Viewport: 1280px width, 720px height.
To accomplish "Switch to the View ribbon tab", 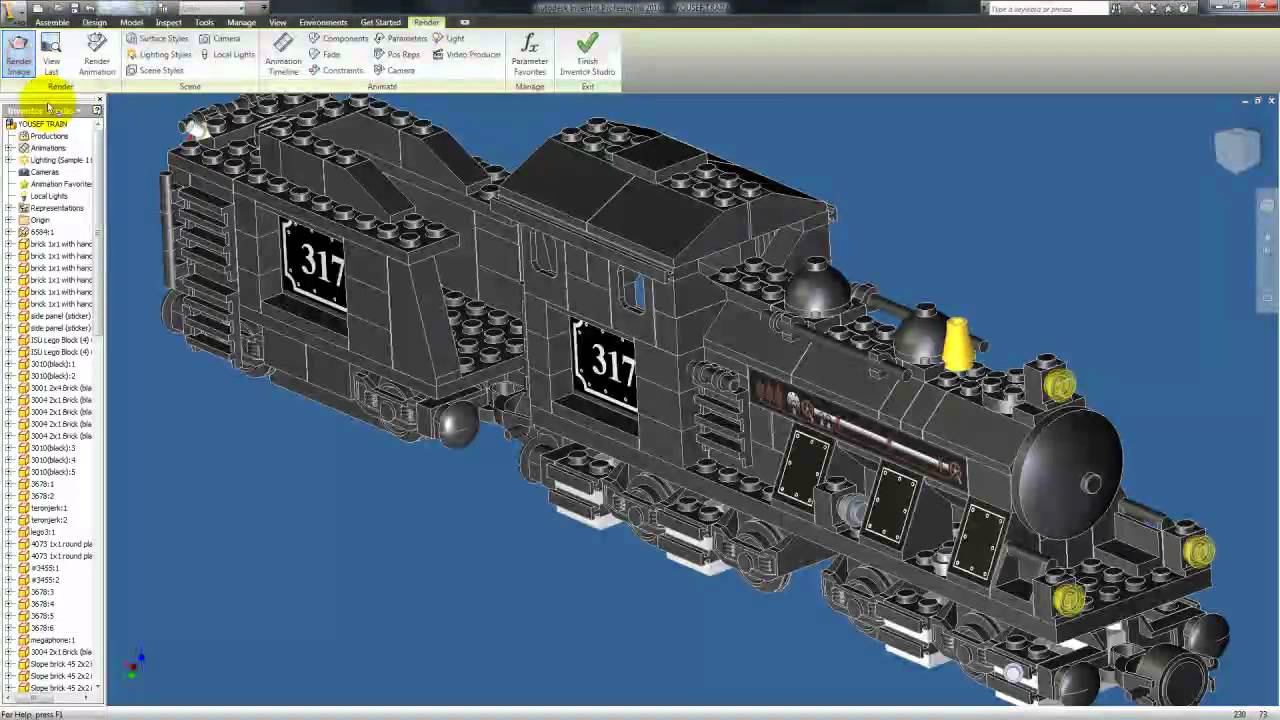I will click(277, 22).
